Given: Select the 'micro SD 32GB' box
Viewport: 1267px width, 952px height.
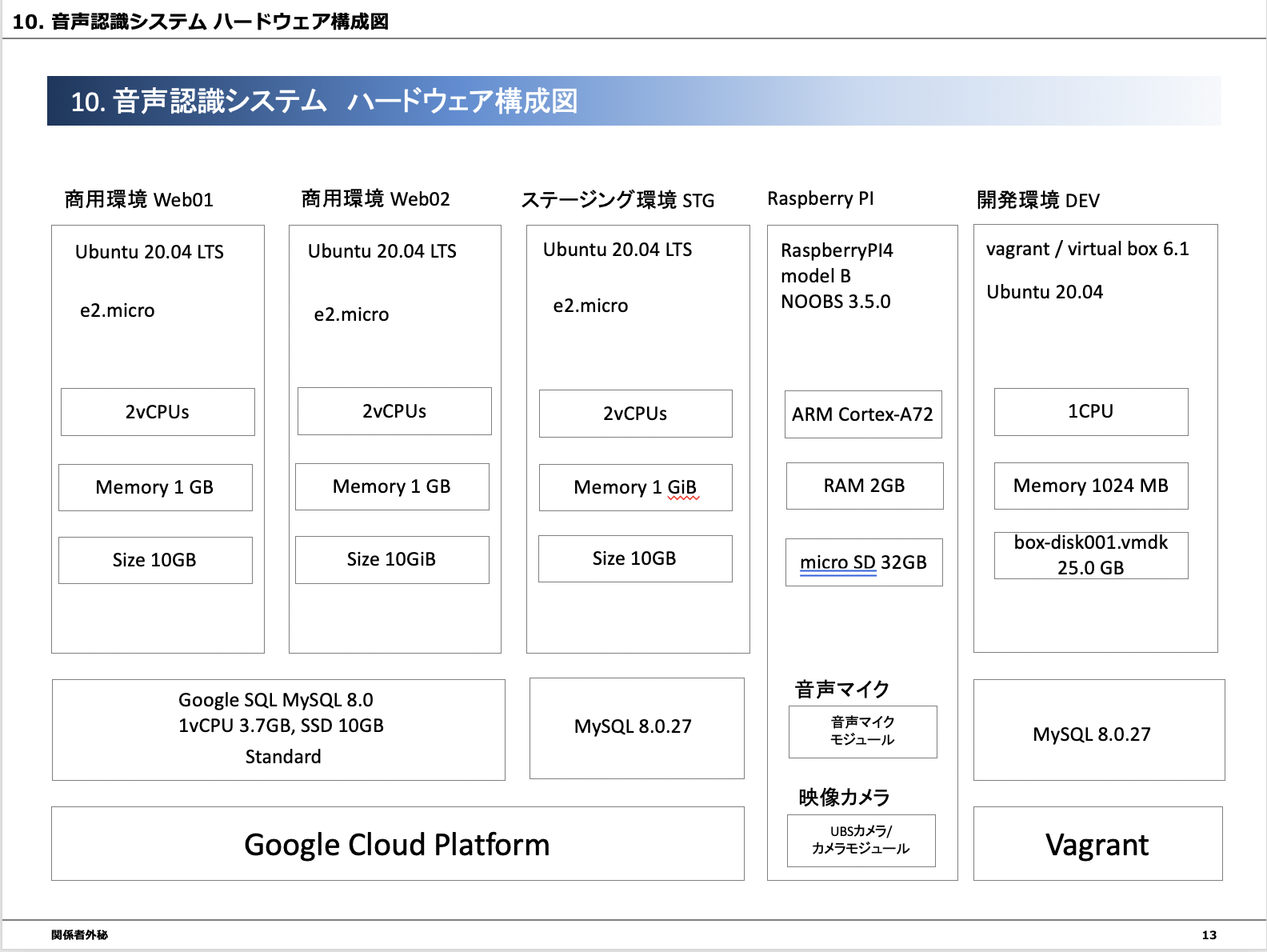Looking at the screenshot, I should 864,562.
